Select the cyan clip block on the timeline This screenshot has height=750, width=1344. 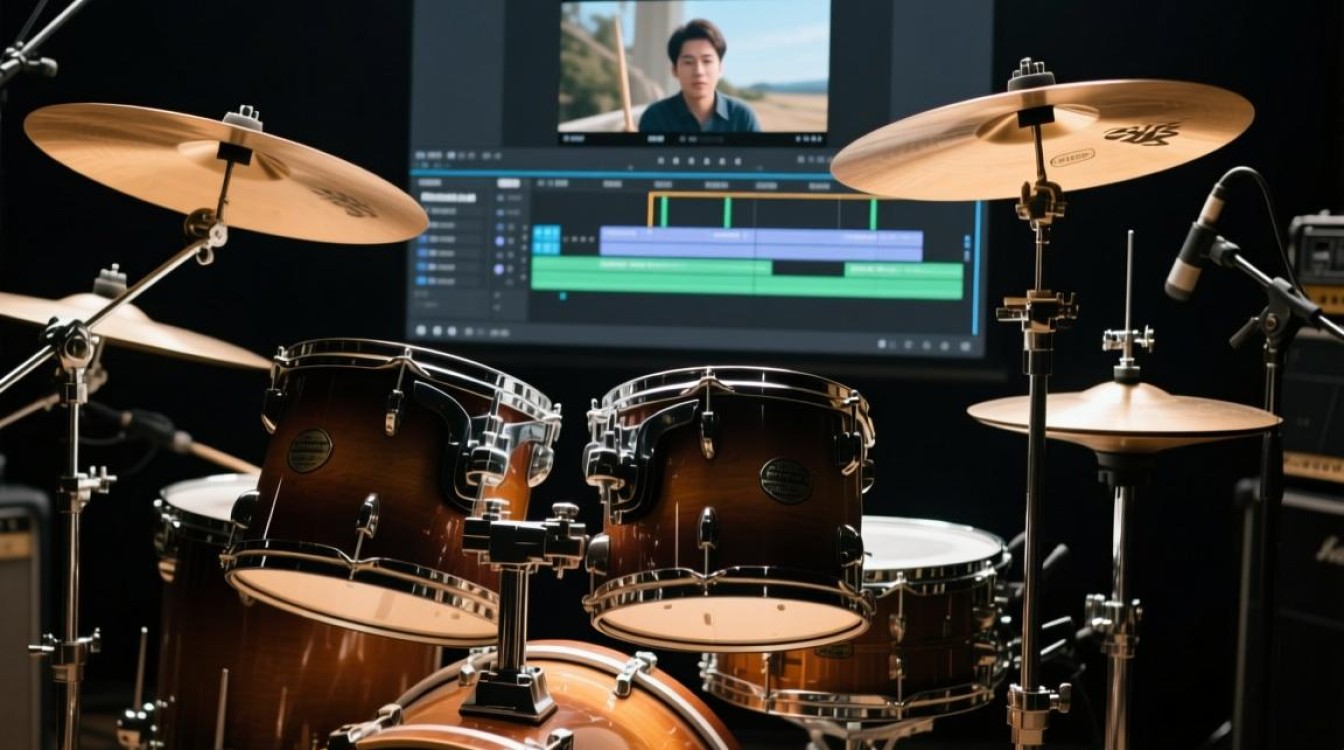546,240
